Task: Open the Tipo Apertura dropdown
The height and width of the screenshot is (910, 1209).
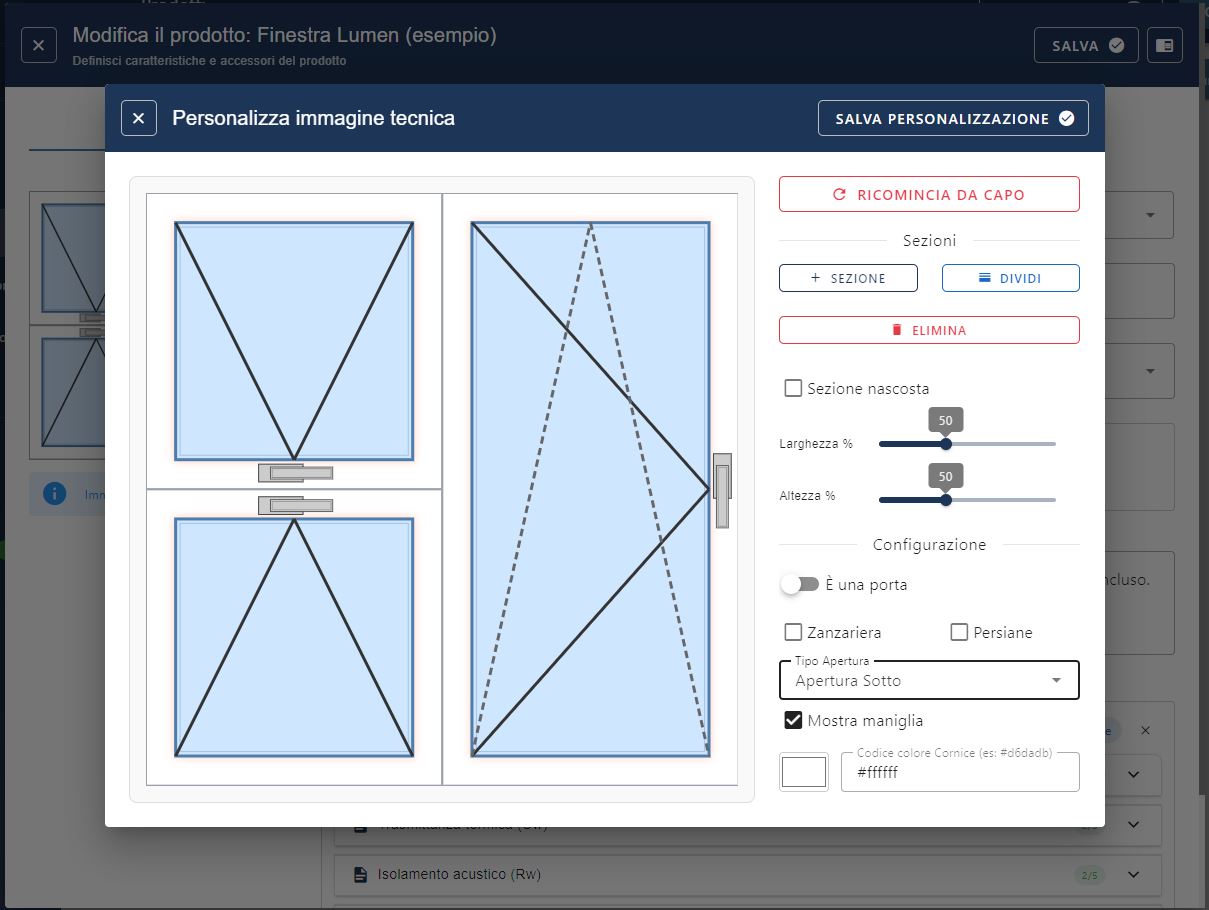Action: click(928, 680)
